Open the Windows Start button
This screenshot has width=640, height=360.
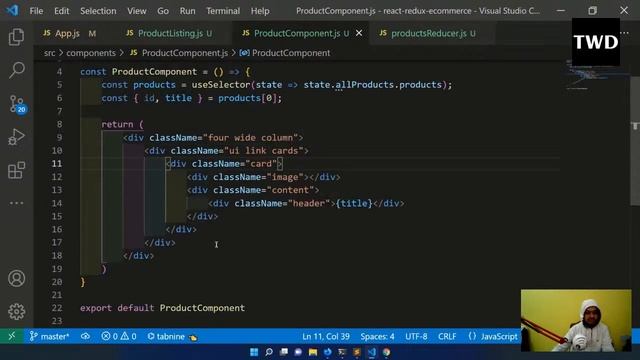(x=254, y=352)
